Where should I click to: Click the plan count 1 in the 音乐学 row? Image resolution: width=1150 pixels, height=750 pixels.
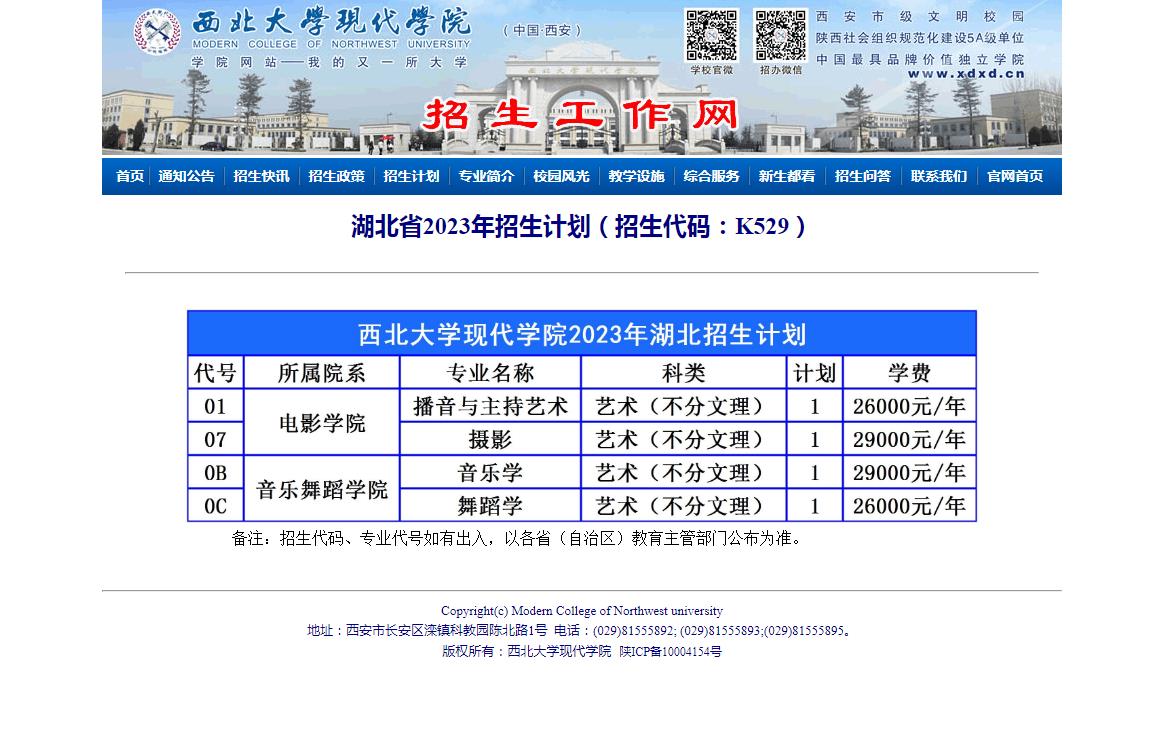point(814,473)
